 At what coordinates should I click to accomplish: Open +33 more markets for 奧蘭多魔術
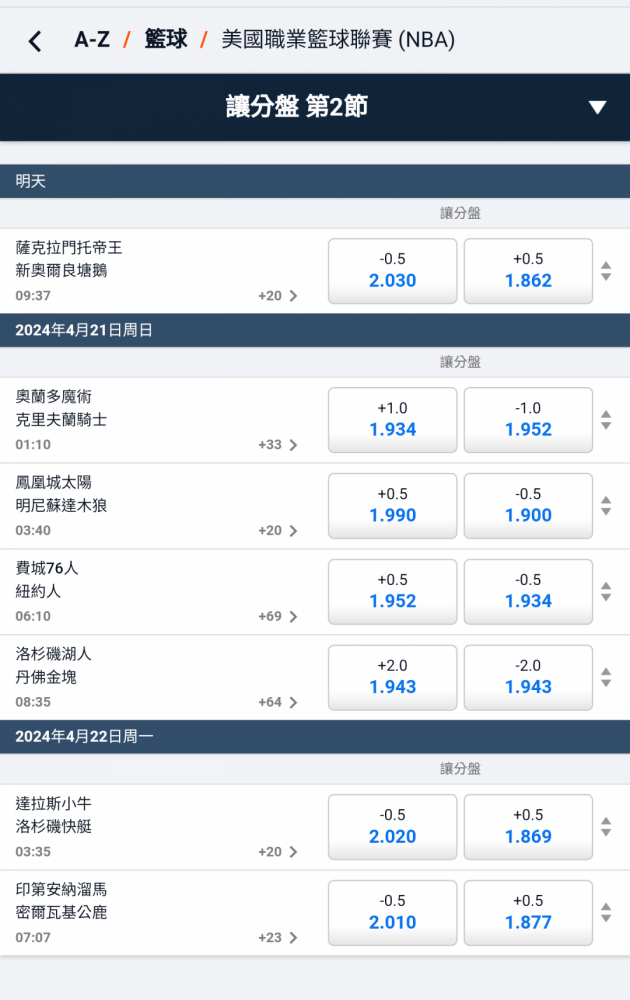click(x=277, y=445)
